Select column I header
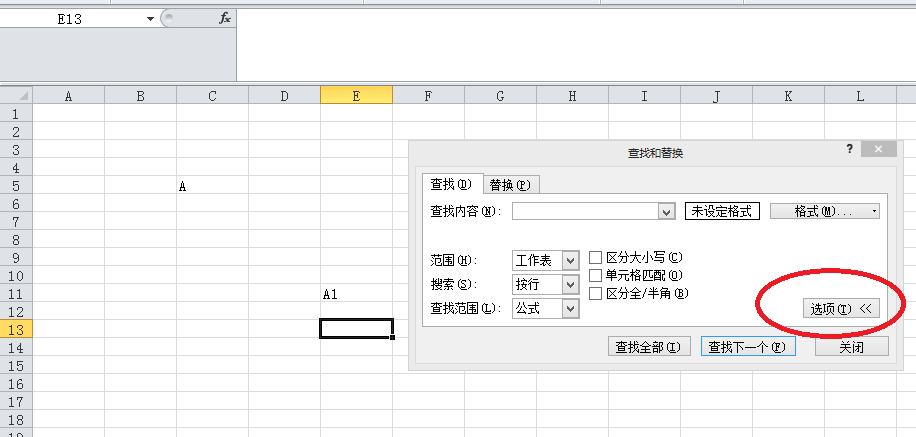Viewport: 916px width, 437px height. 644,96
